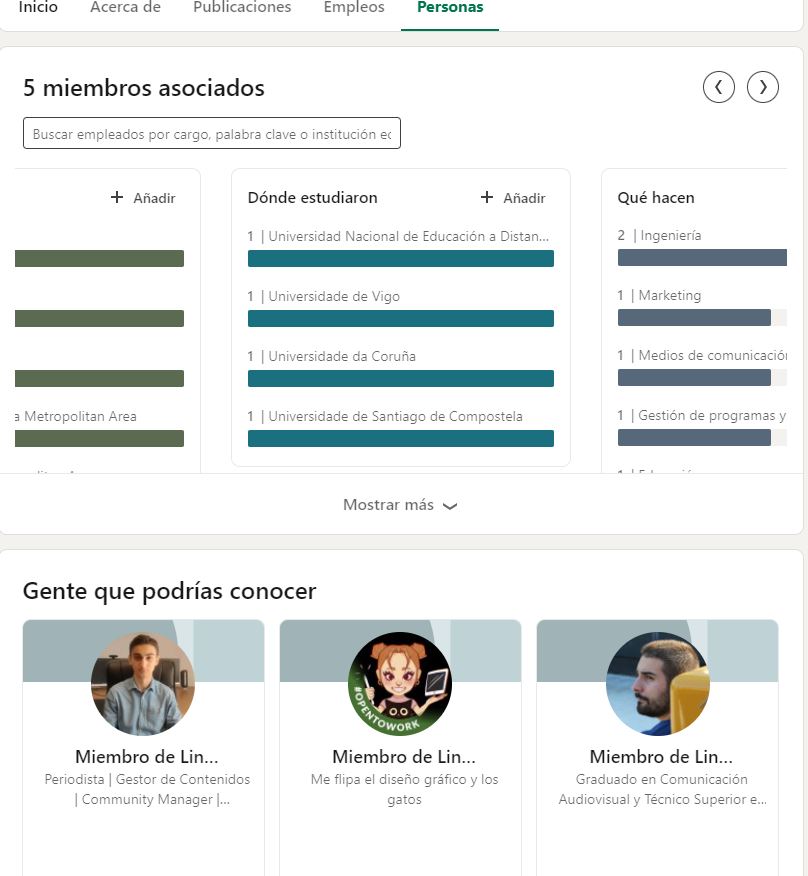Filter by Universidade da Coruña bar
This screenshot has height=876, width=808.
(x=400, y=378)
